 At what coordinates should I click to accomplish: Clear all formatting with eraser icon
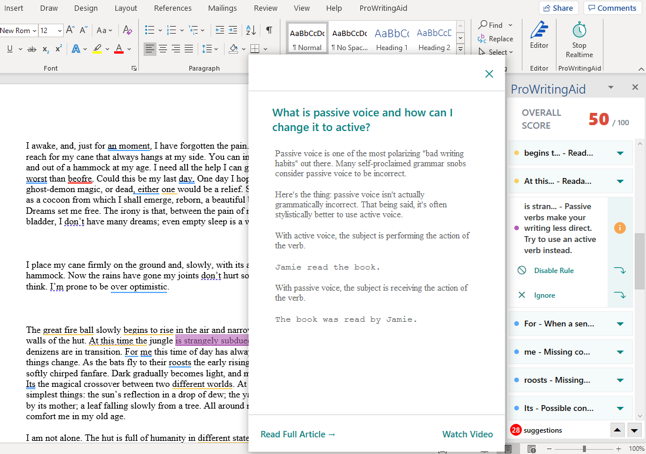pos(127,30)
